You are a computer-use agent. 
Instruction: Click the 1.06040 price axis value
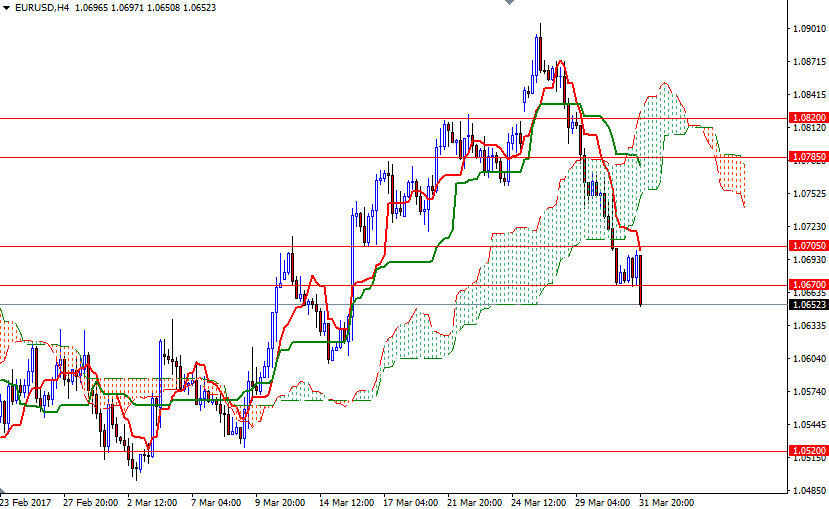[x=809, y=359]
